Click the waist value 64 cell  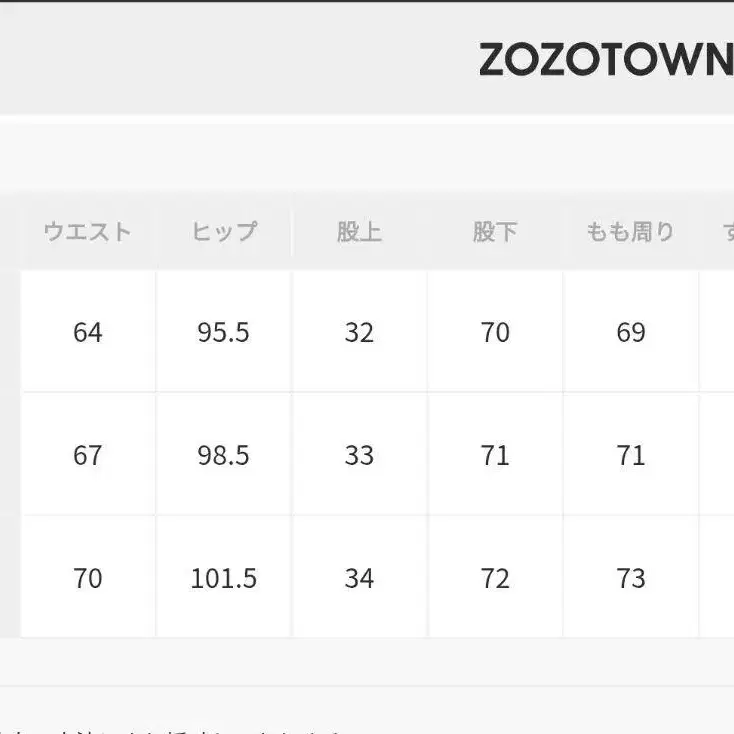88,332
